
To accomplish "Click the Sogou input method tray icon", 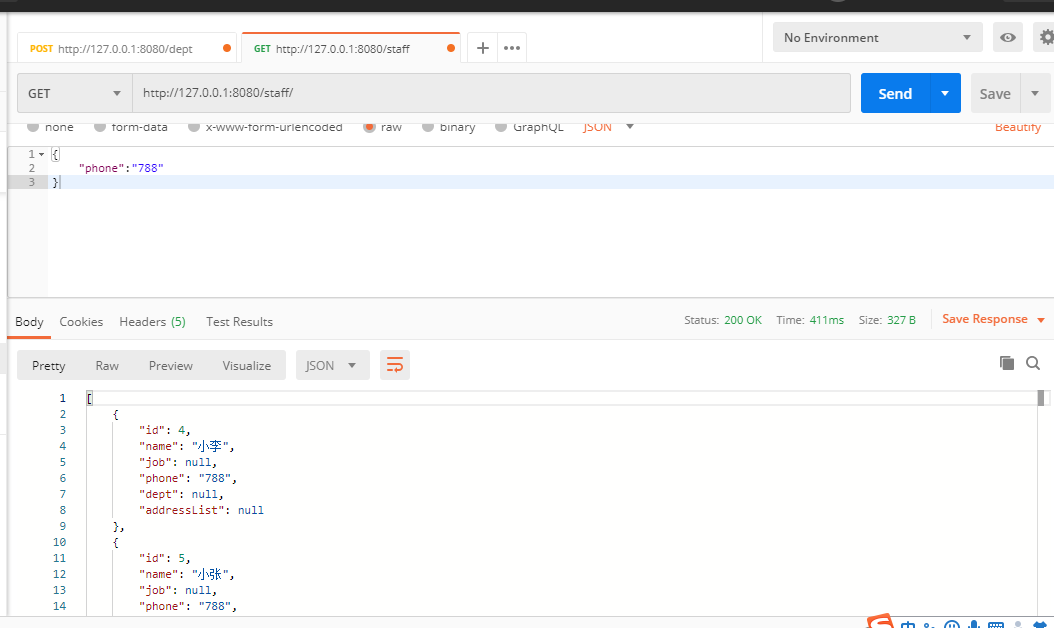I will click(880, 621).
